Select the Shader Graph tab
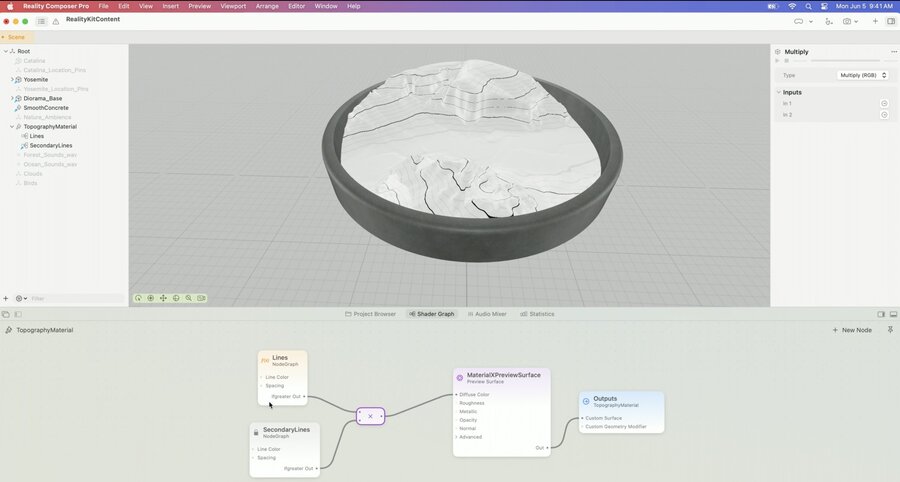This screenshot has width=900, height=482. [432, 314]
